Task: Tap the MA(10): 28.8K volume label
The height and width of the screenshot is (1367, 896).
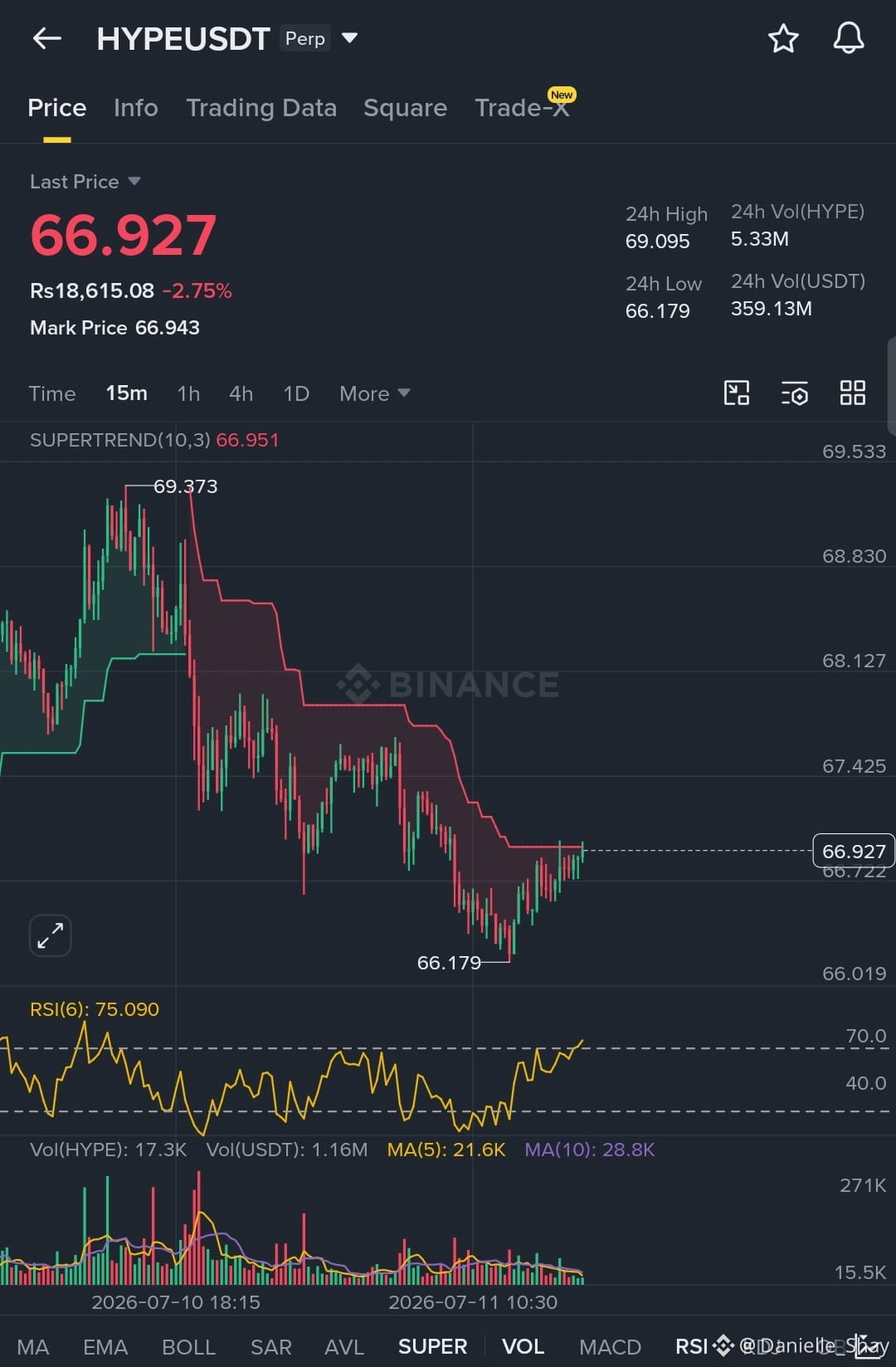Action: (x=590, y=1150)
